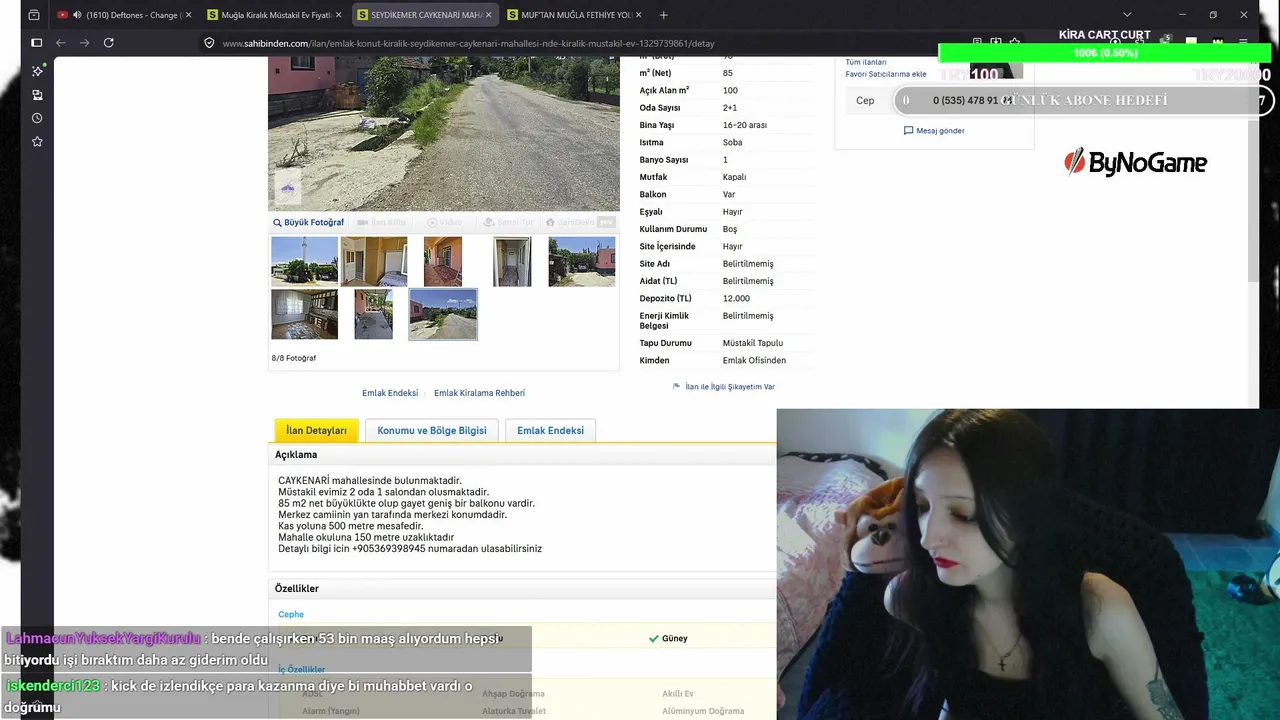Report listing via İlan ile İlgili Şikayetim Var
Viewport: 1280px width, 720px height.
tap(730, 387)
